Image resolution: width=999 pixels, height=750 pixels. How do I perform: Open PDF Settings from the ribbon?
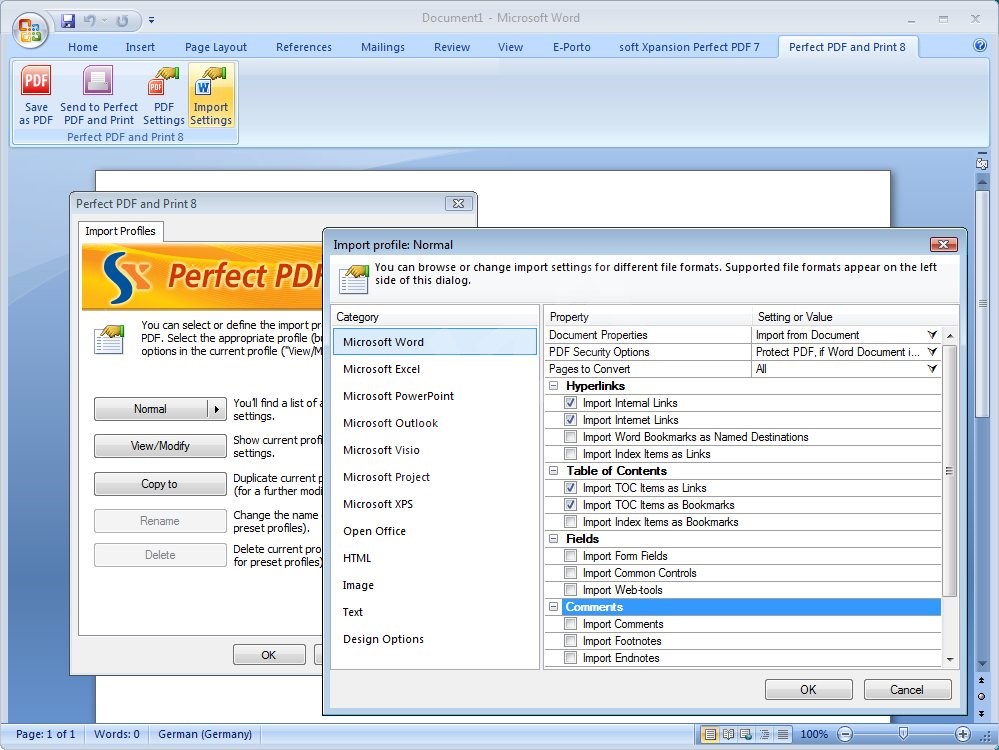(164, 96)
